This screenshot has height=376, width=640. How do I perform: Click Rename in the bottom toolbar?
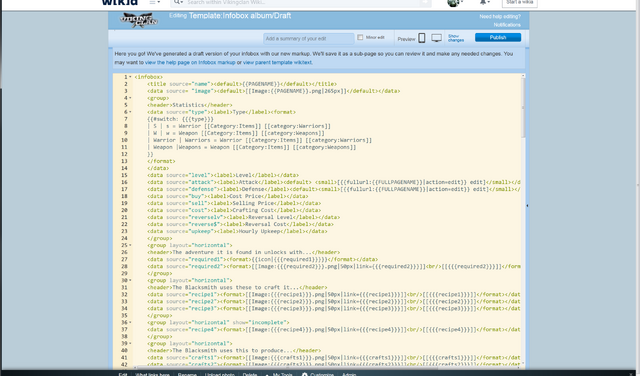click(x=187, y=374)
